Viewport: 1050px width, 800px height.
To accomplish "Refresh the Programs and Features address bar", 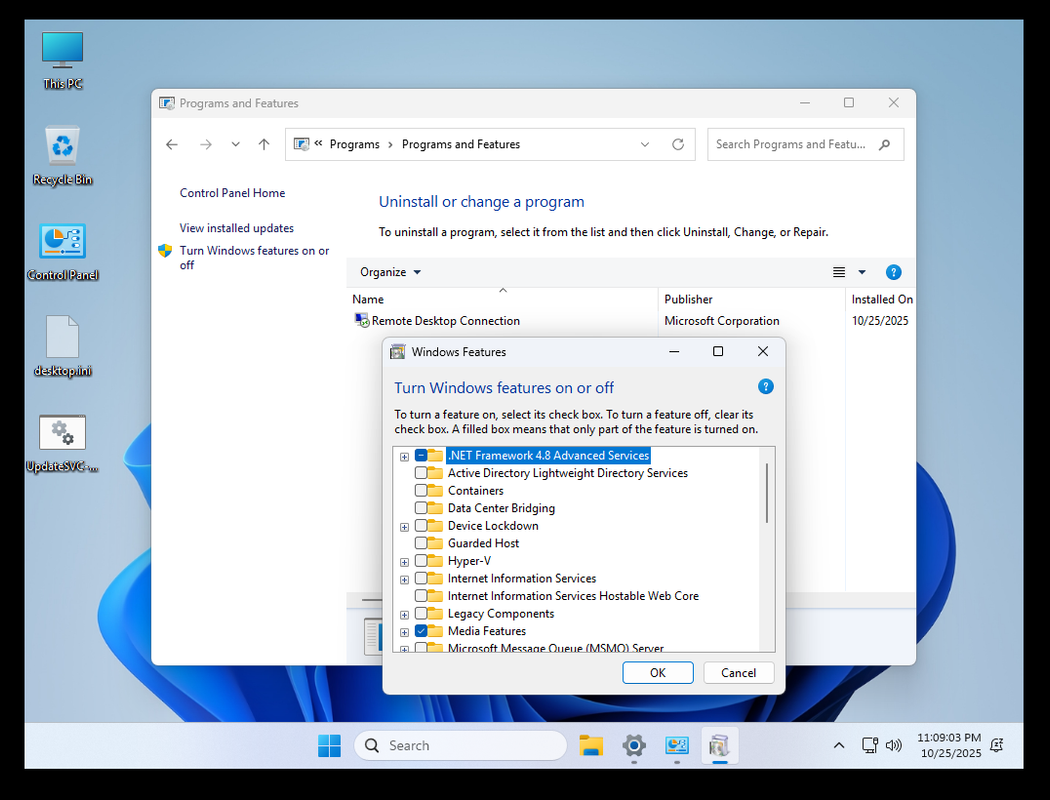I will (x=678, y=144).
